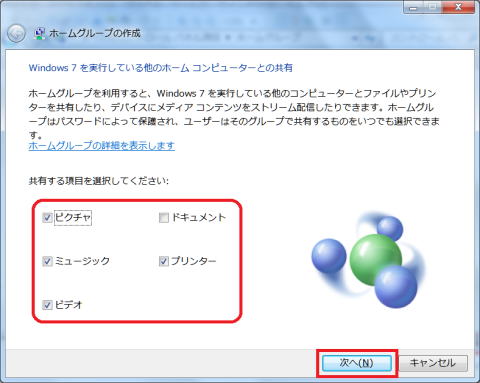The height and width of the screenshot is (383, 480).
Task: Click the 次へ(N) button
Action: coord(356,363)
